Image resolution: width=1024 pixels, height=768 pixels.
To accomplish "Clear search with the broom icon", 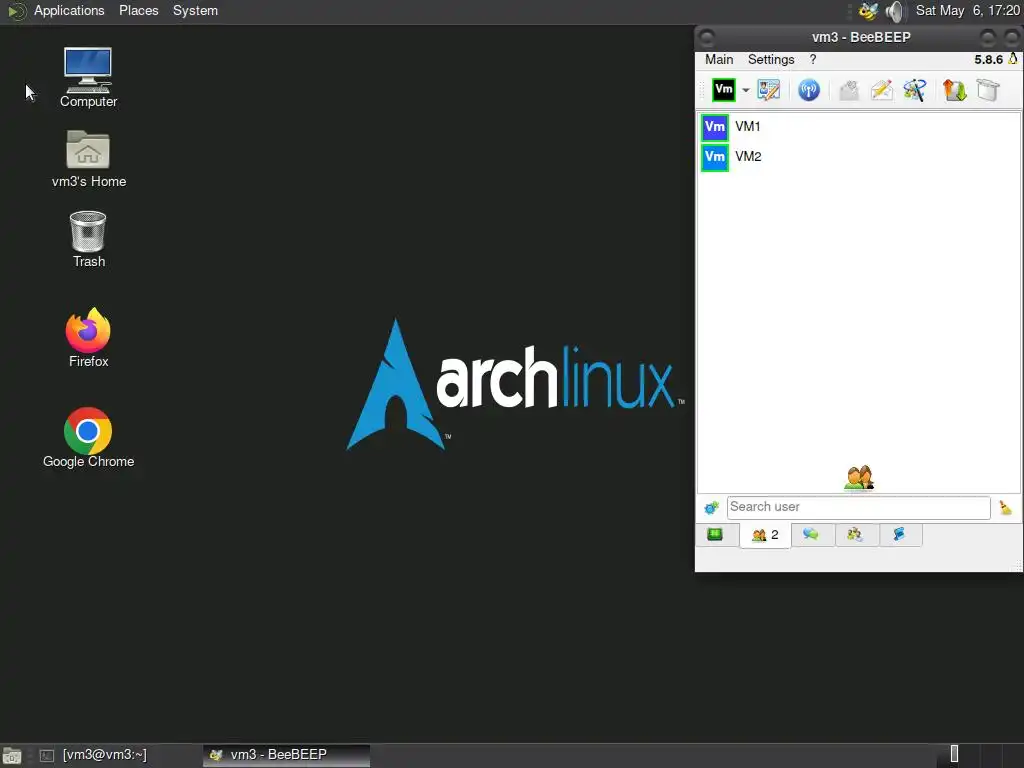I will pos(1005,507).
